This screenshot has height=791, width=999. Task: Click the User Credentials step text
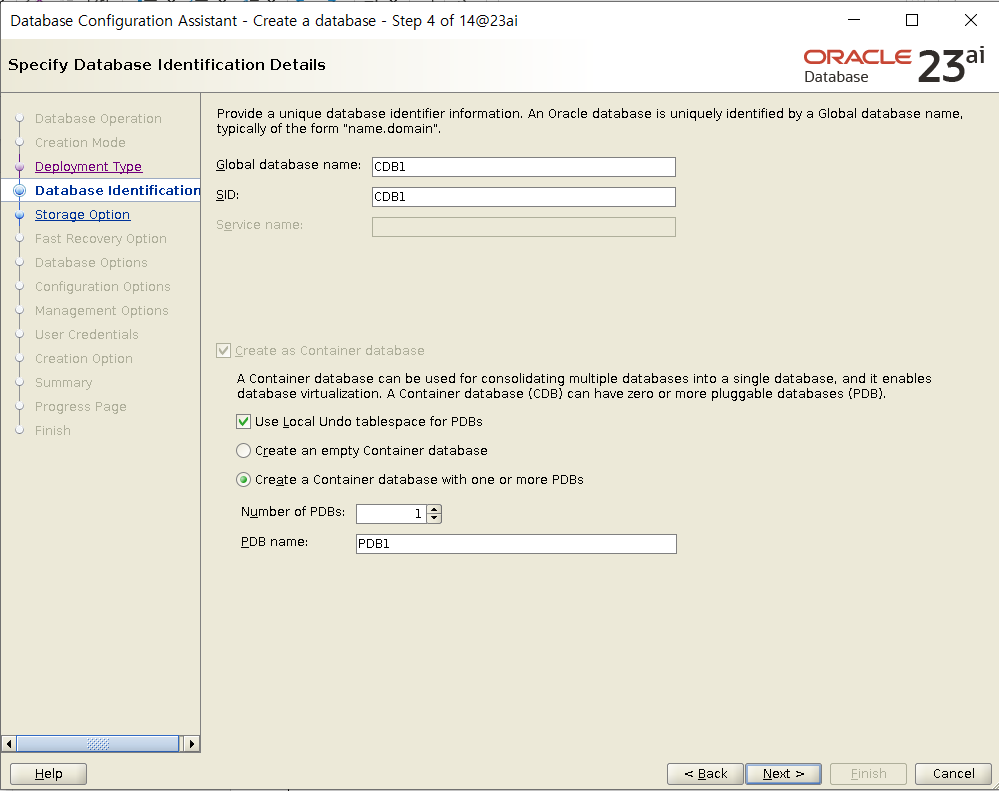coord(87,334)
